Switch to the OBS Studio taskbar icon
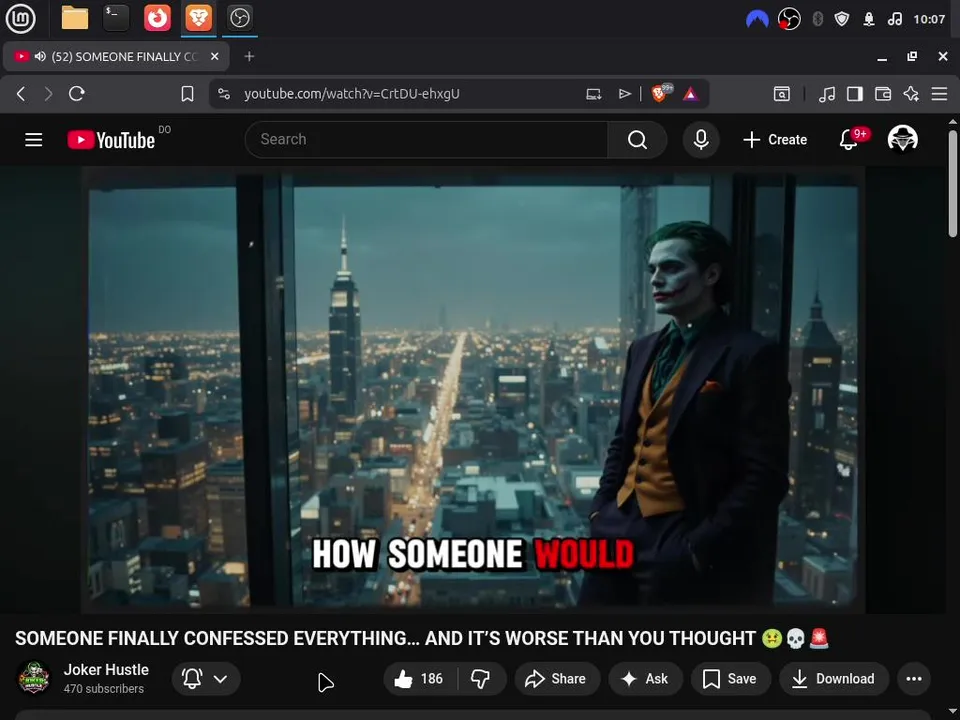 (x=239, y=18)
